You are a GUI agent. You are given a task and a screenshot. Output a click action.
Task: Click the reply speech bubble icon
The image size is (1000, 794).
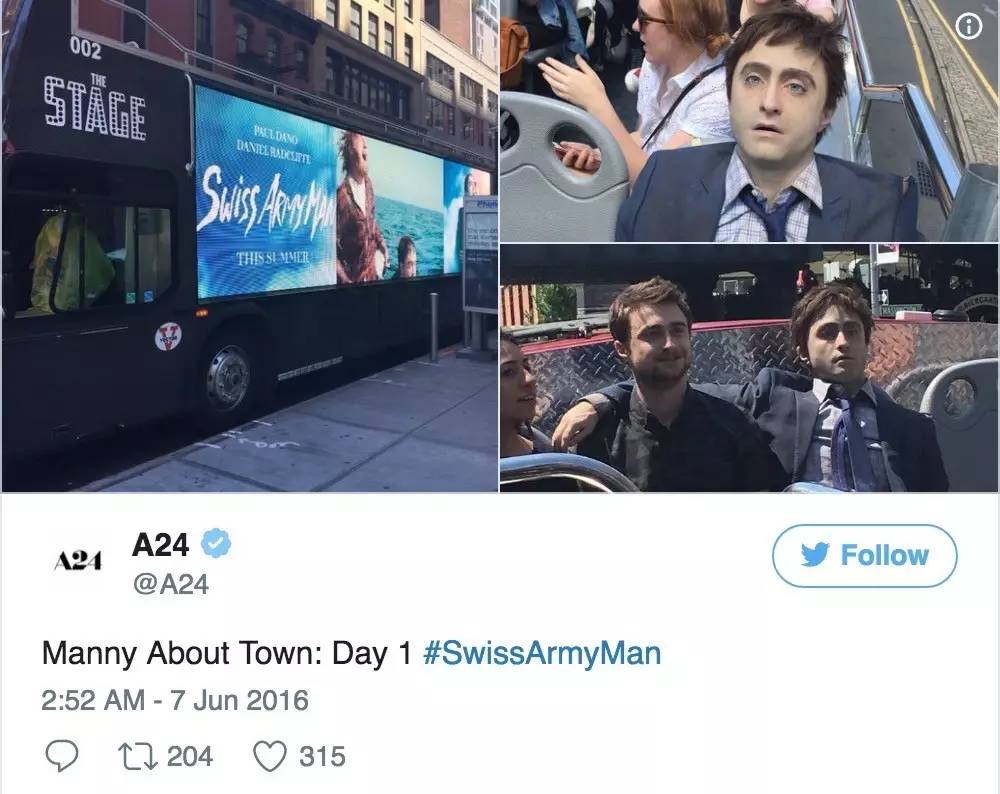coord(62,756)
